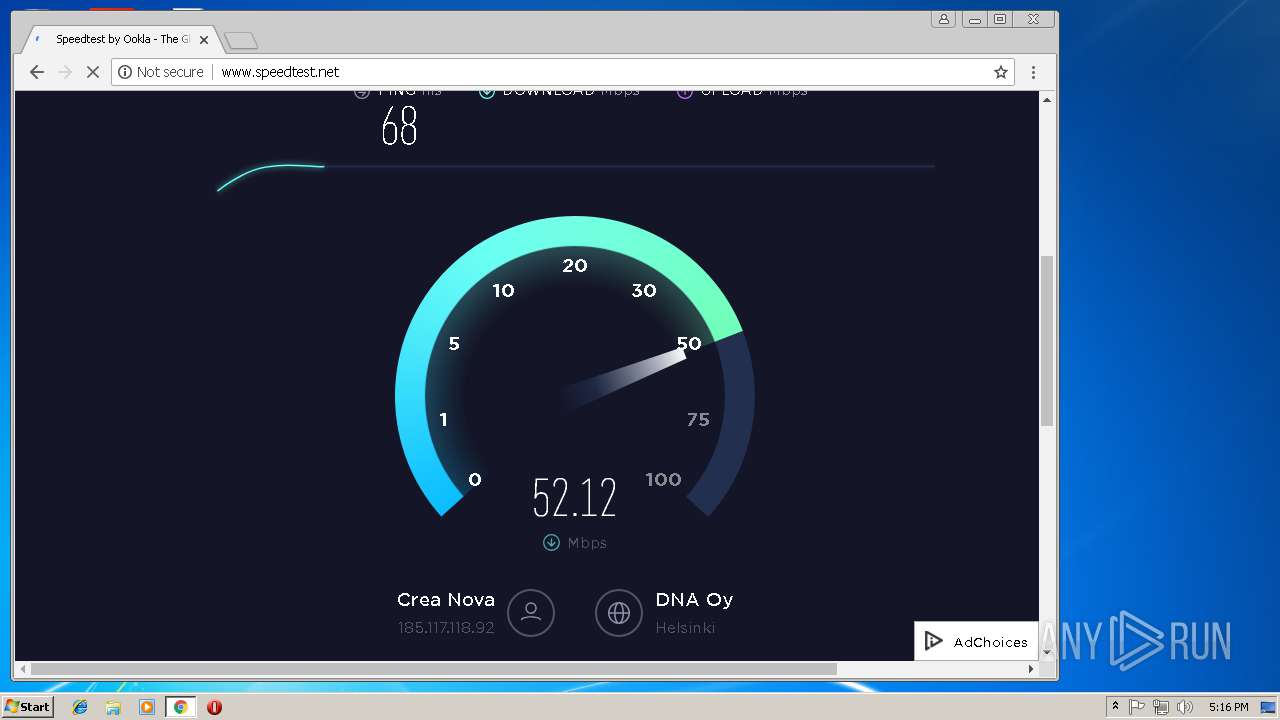The image size is (1280, 720).
Task: Click the AdChoices link
Action: tap(976, 642)
